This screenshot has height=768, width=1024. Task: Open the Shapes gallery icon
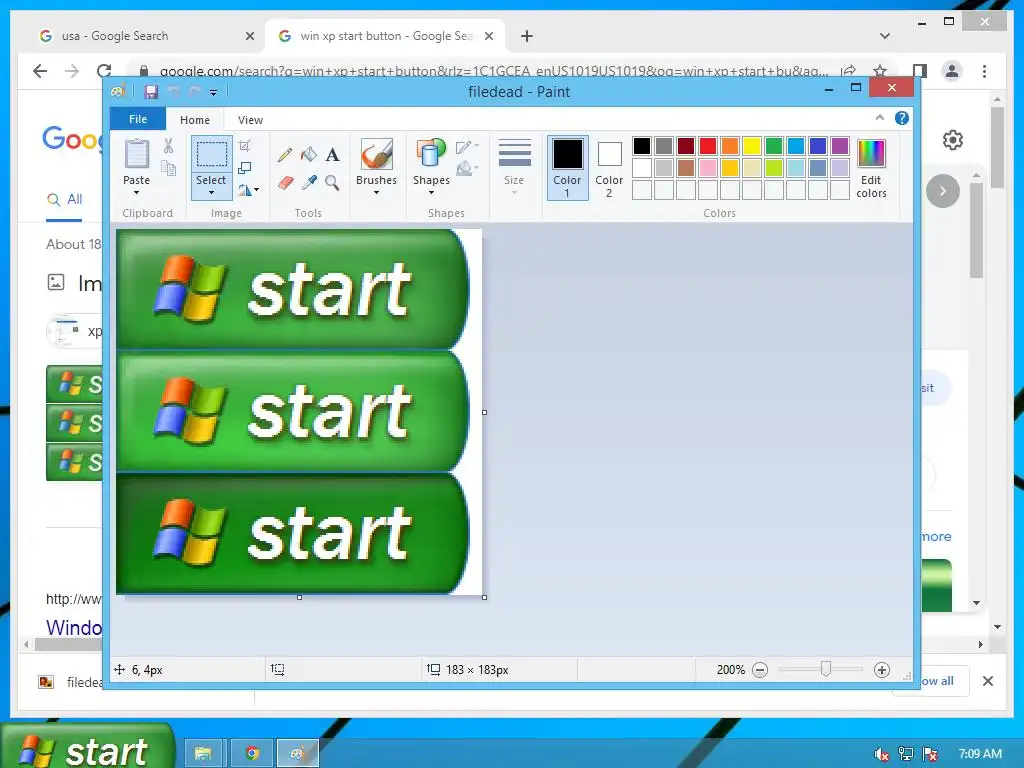(431, 154)
